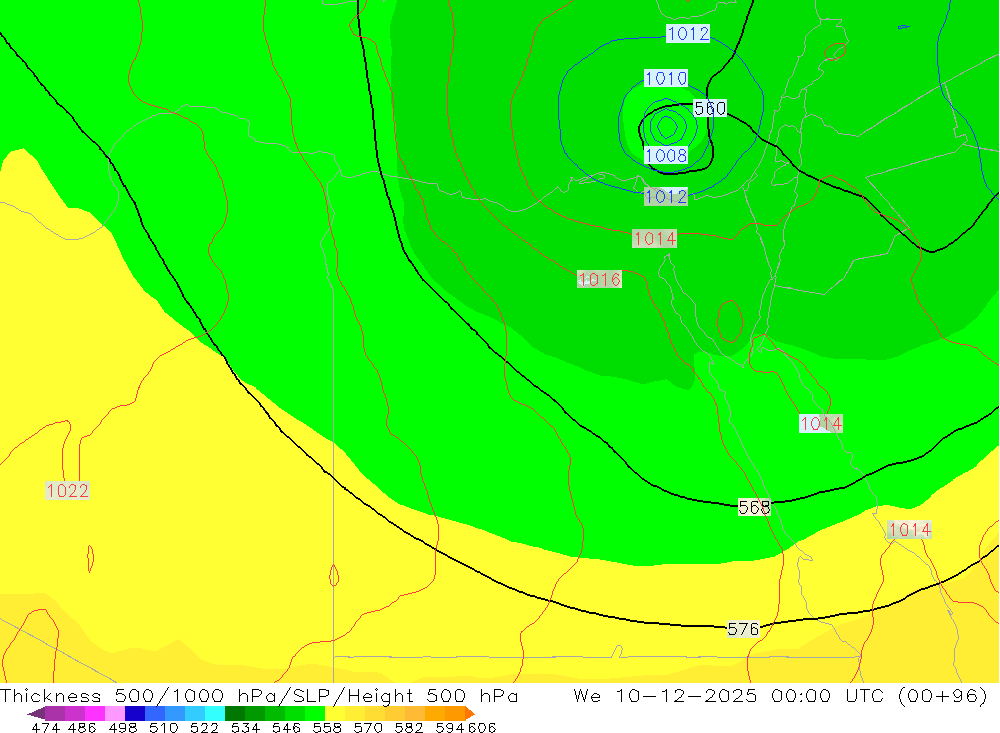Click legend value 606
1000x733 pixels.
pos(482,727)
